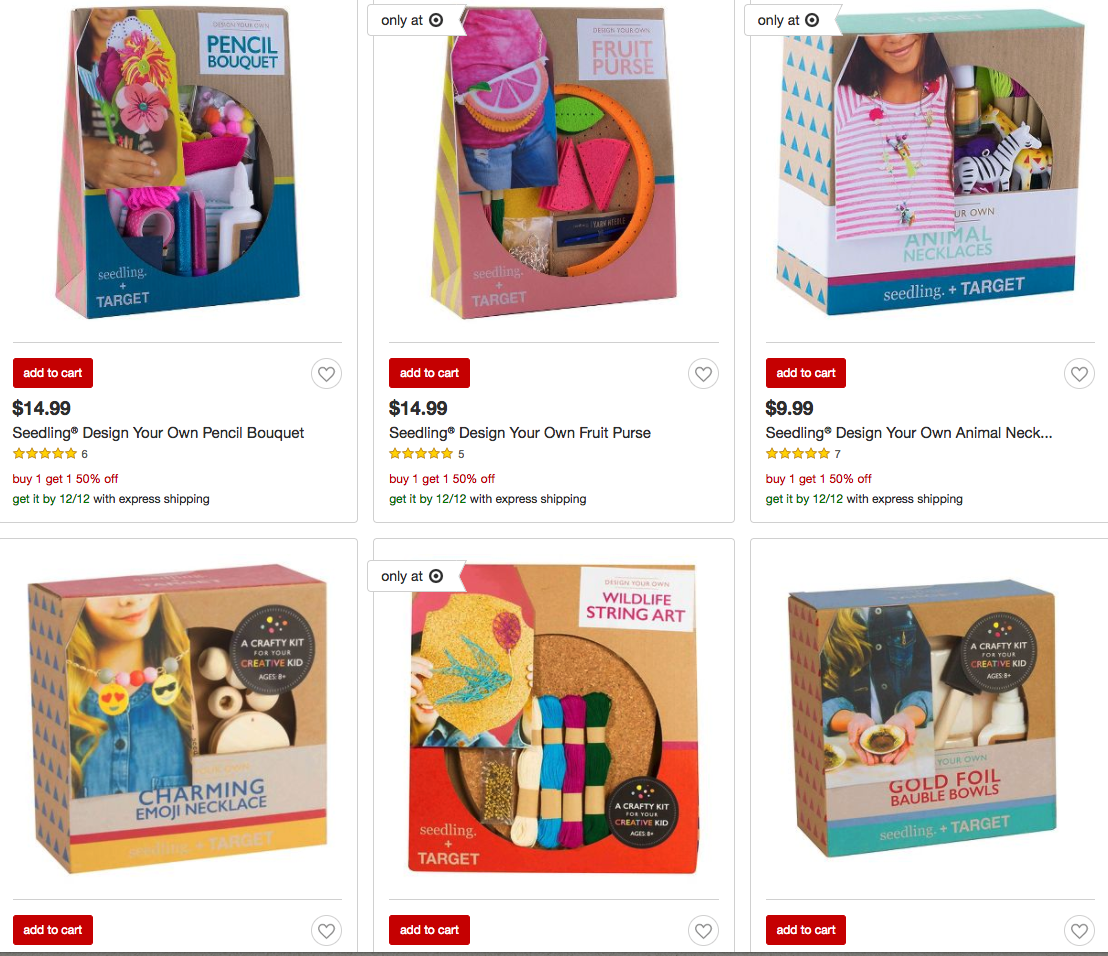Open Pencil Bouquet product image

pyautogui.click(x=178, y=163)
